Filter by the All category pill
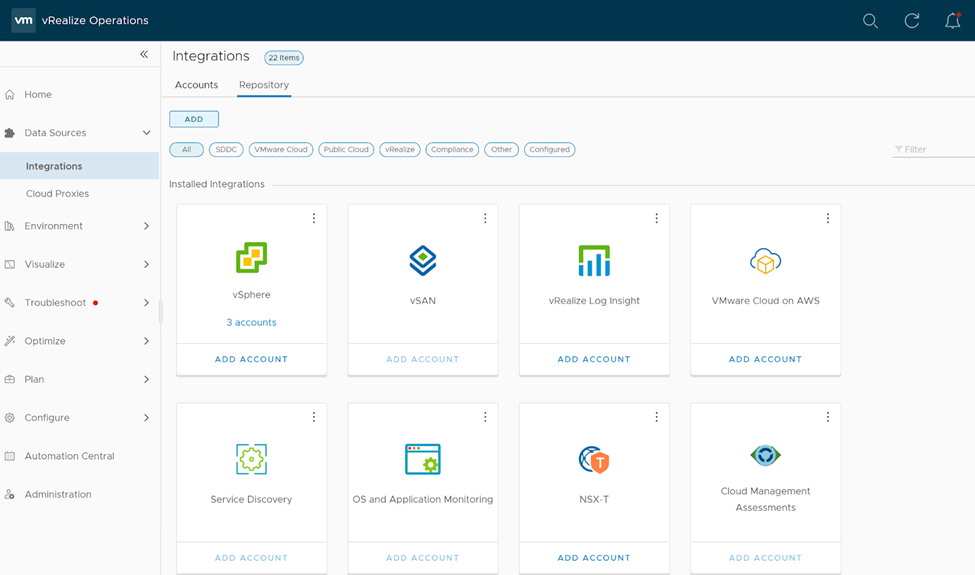The width and height of the screenshot is (975, 575). pos(187,149)
